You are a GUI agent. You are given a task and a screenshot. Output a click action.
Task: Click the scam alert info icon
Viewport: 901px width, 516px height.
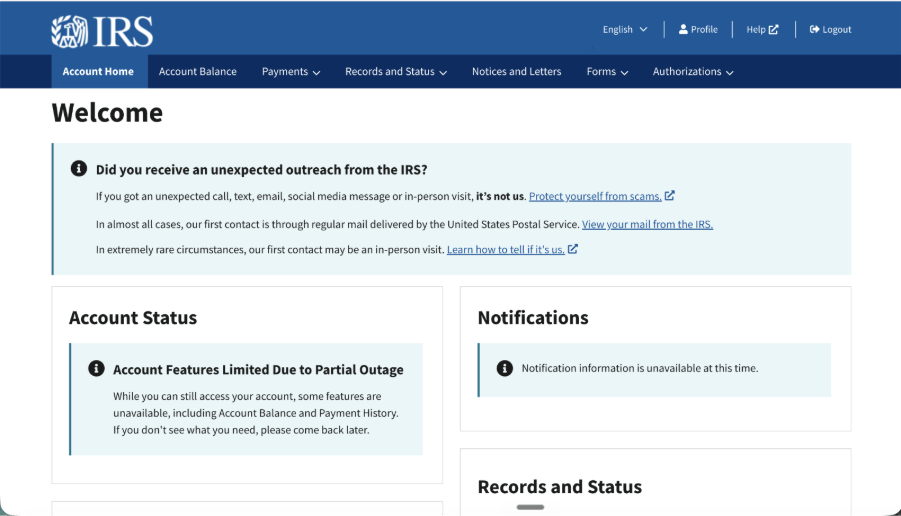(79, 168)
